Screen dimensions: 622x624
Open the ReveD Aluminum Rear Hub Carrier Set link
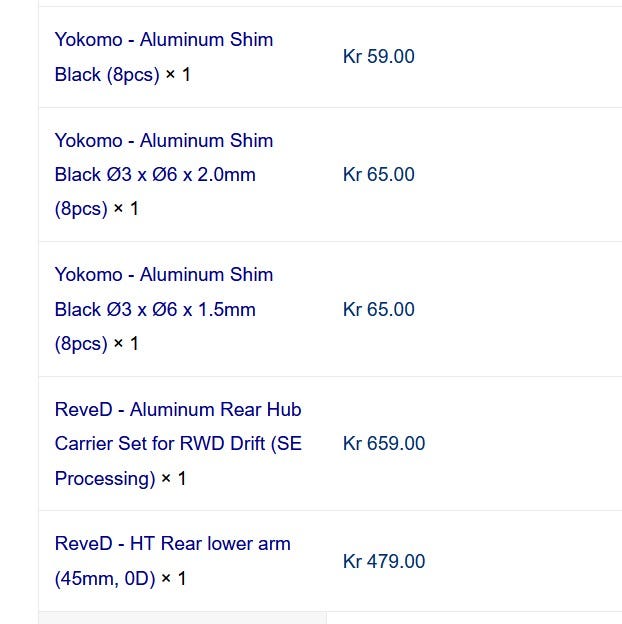(178, 443)
